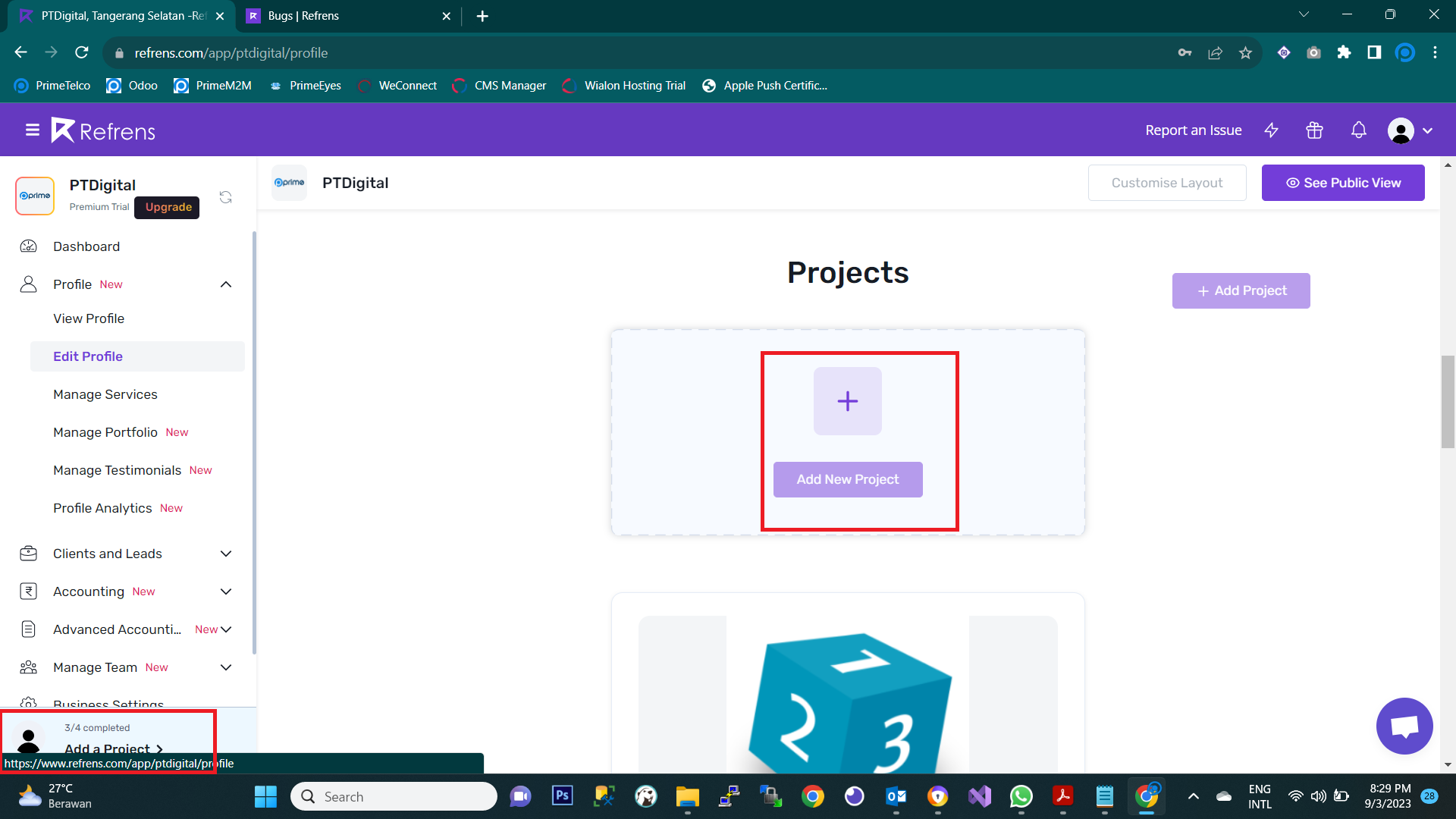Close the PTDigital browser tab
The width and height of the screenshot is (1456, 819).
220,16
